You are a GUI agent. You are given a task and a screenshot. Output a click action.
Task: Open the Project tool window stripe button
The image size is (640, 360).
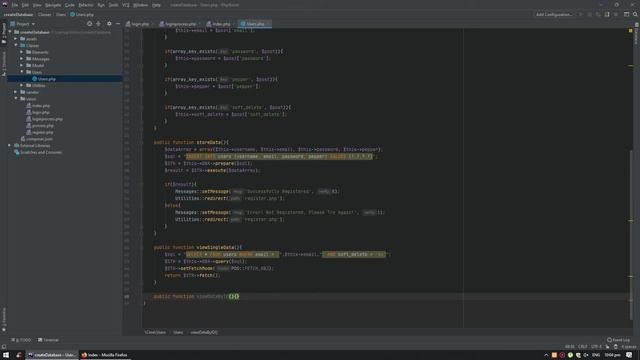pyautogui.click(x=4, y=33)
